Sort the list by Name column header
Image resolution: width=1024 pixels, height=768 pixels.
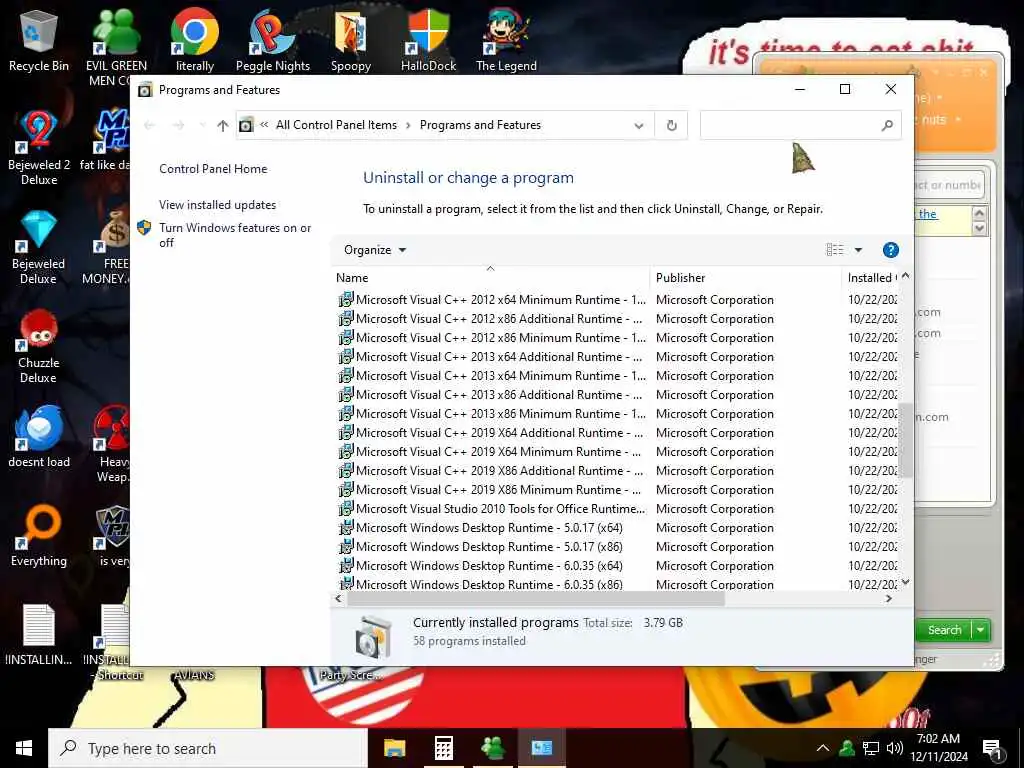click(490, 278)
